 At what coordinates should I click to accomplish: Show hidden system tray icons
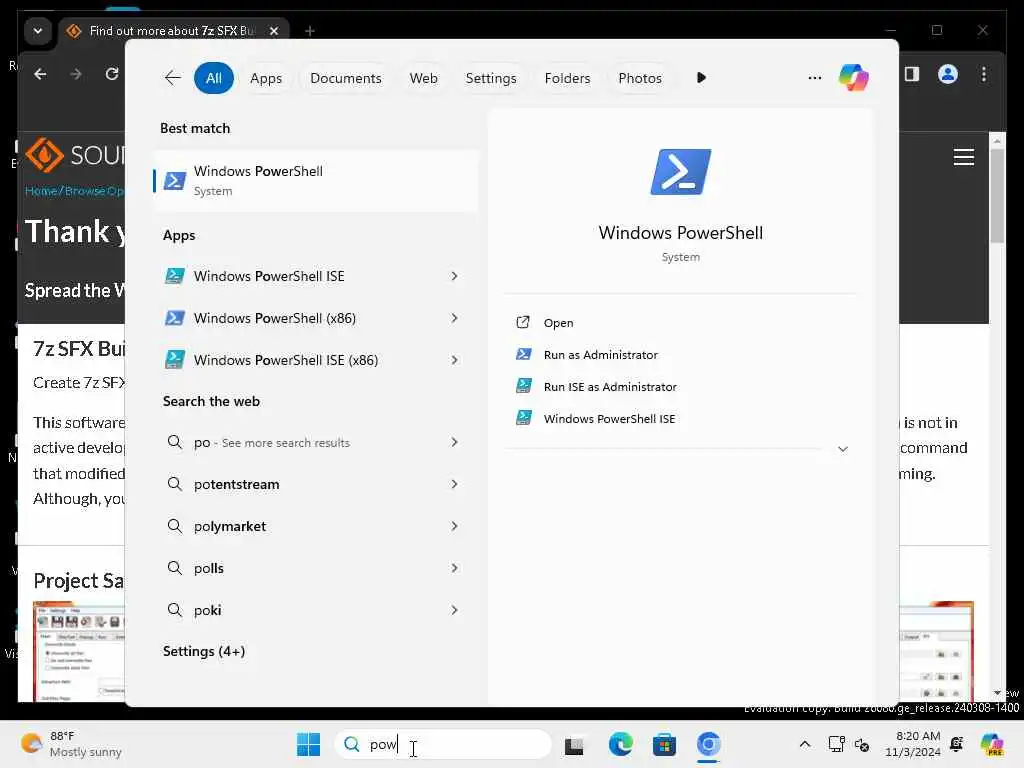click(805, 744)
